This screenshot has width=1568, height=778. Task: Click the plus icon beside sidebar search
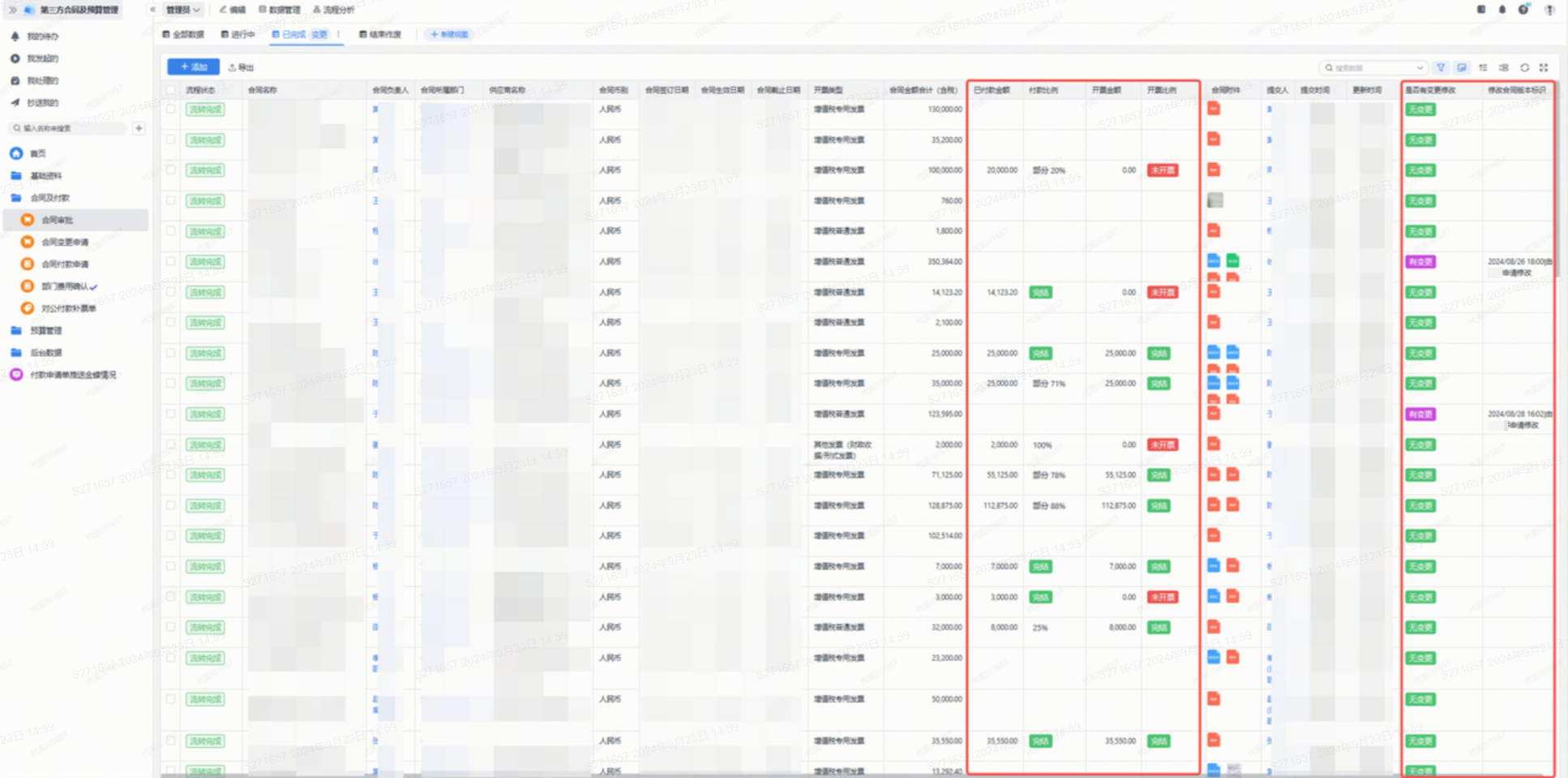click(x=139, y=128)
